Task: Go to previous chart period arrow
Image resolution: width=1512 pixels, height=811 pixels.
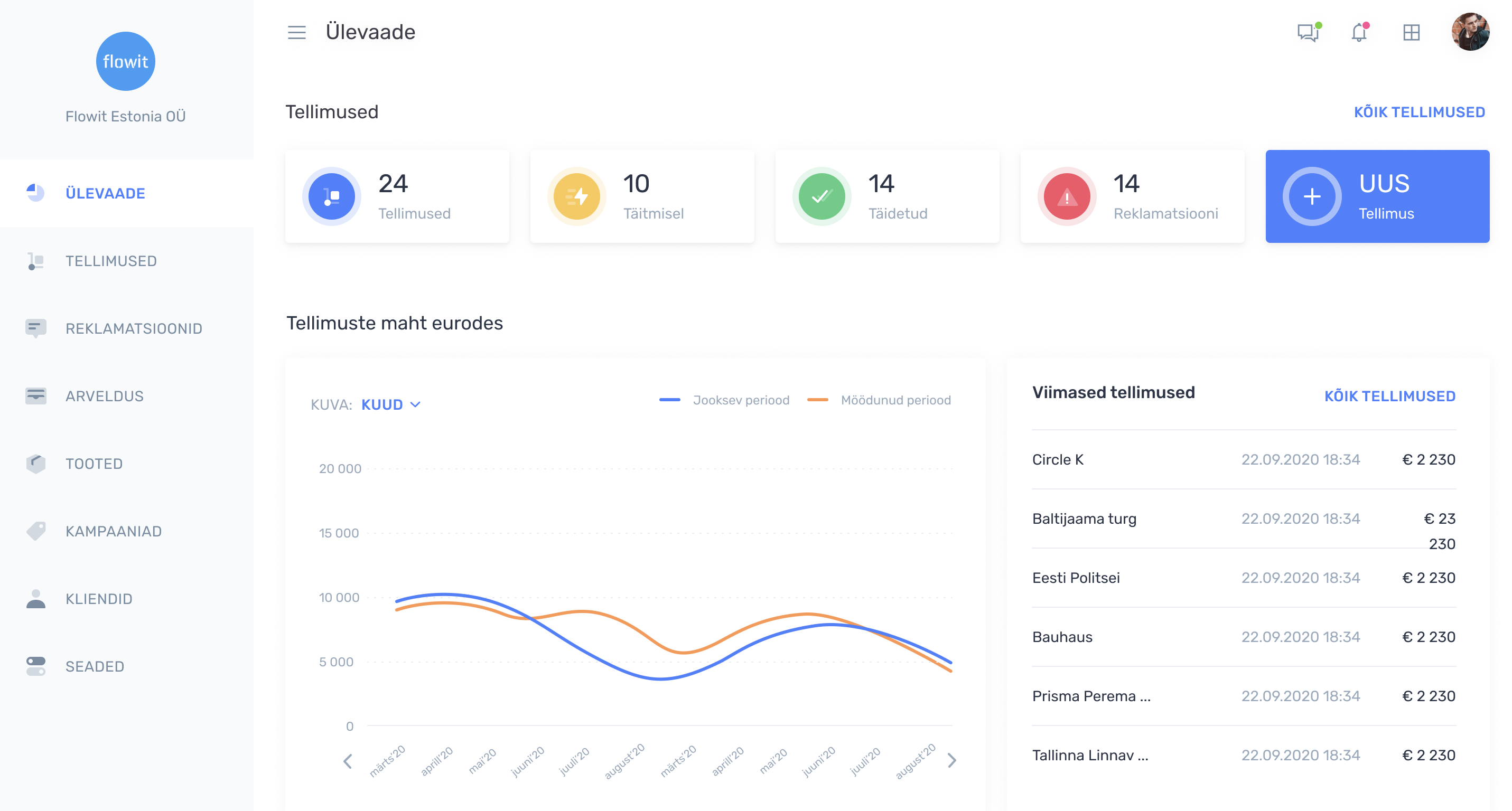Action: pyautogui.click(x=348, y=760)
